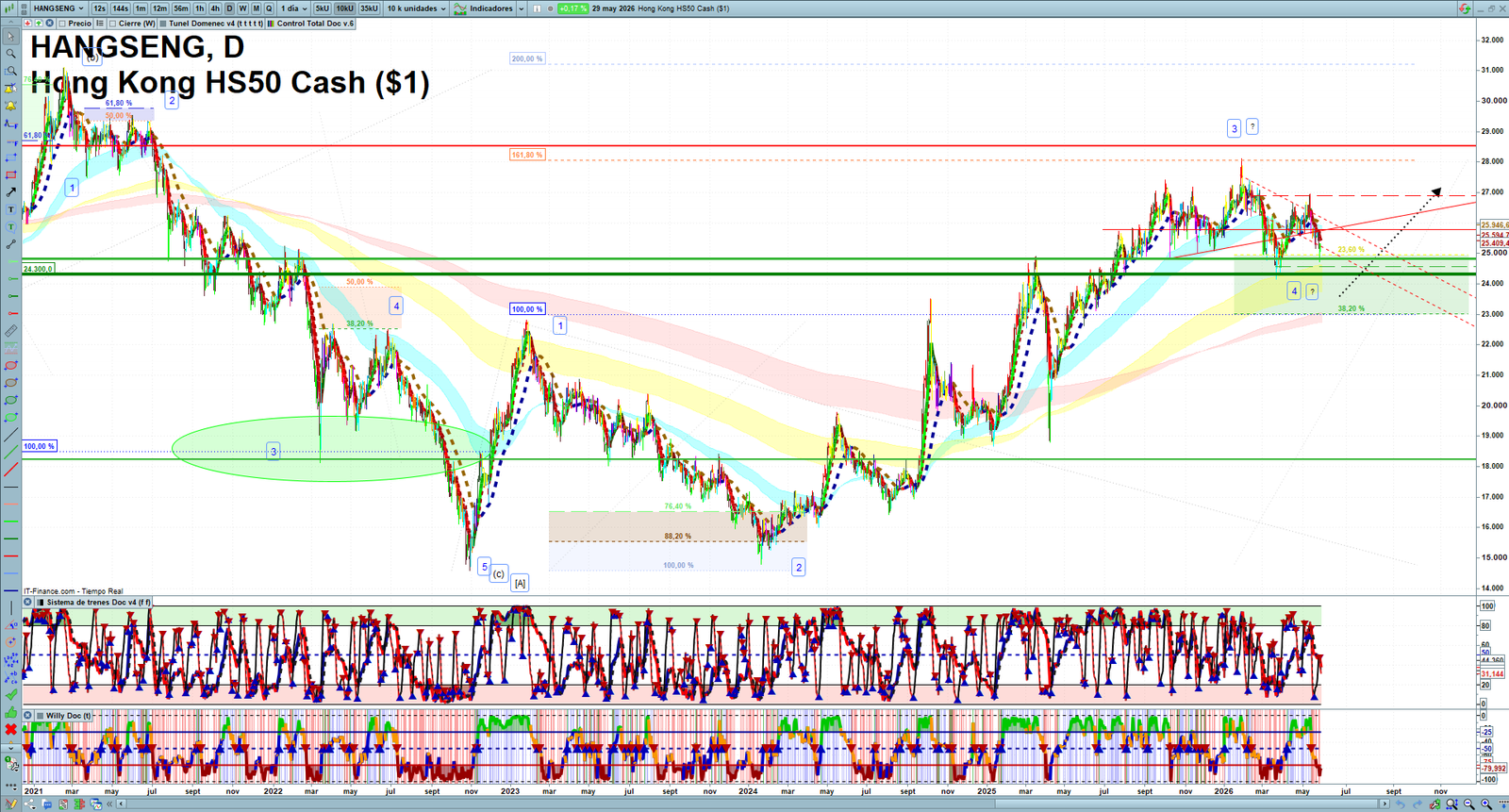Switch to the 4h timeframe
This screenshot has height=812, width=1509.
click(x=215, y=8)
